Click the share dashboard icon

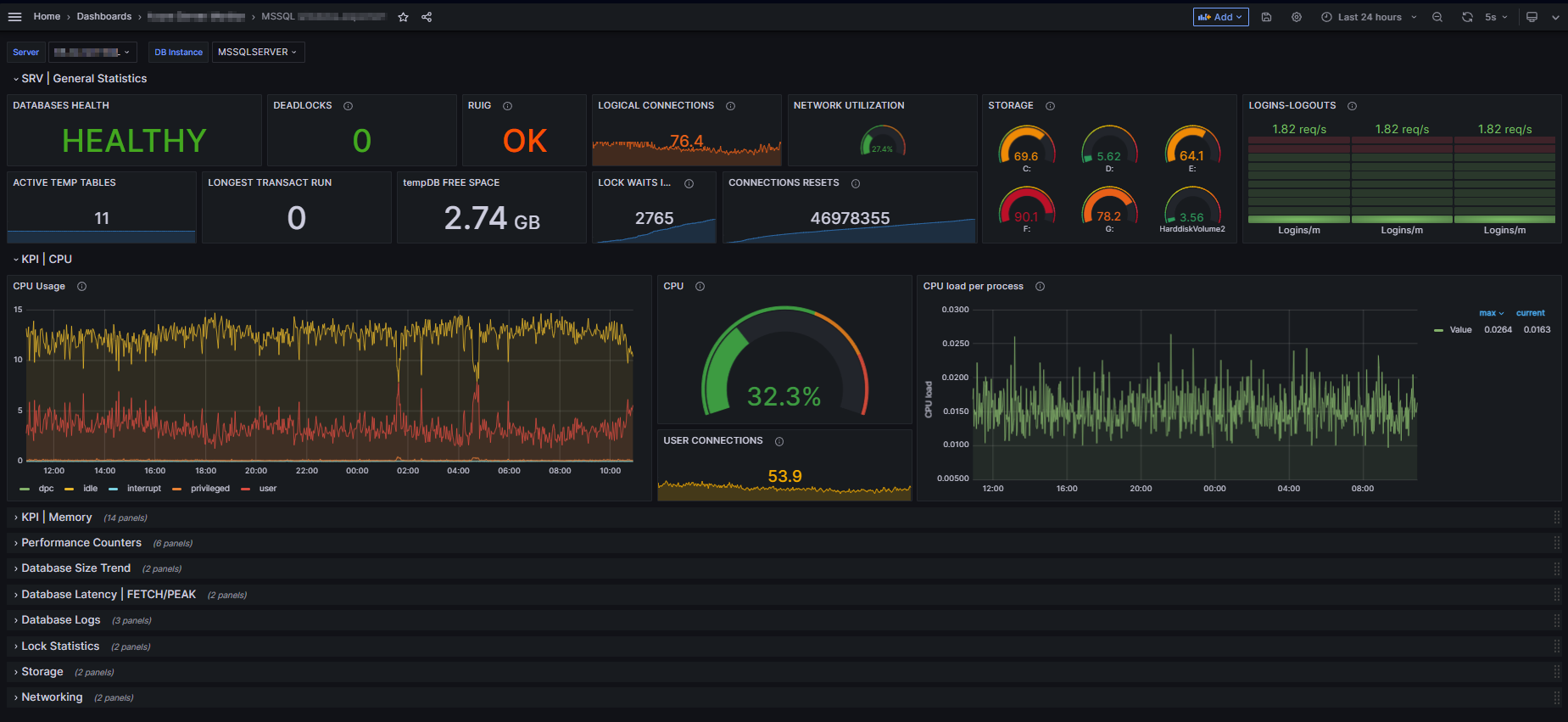427,17
